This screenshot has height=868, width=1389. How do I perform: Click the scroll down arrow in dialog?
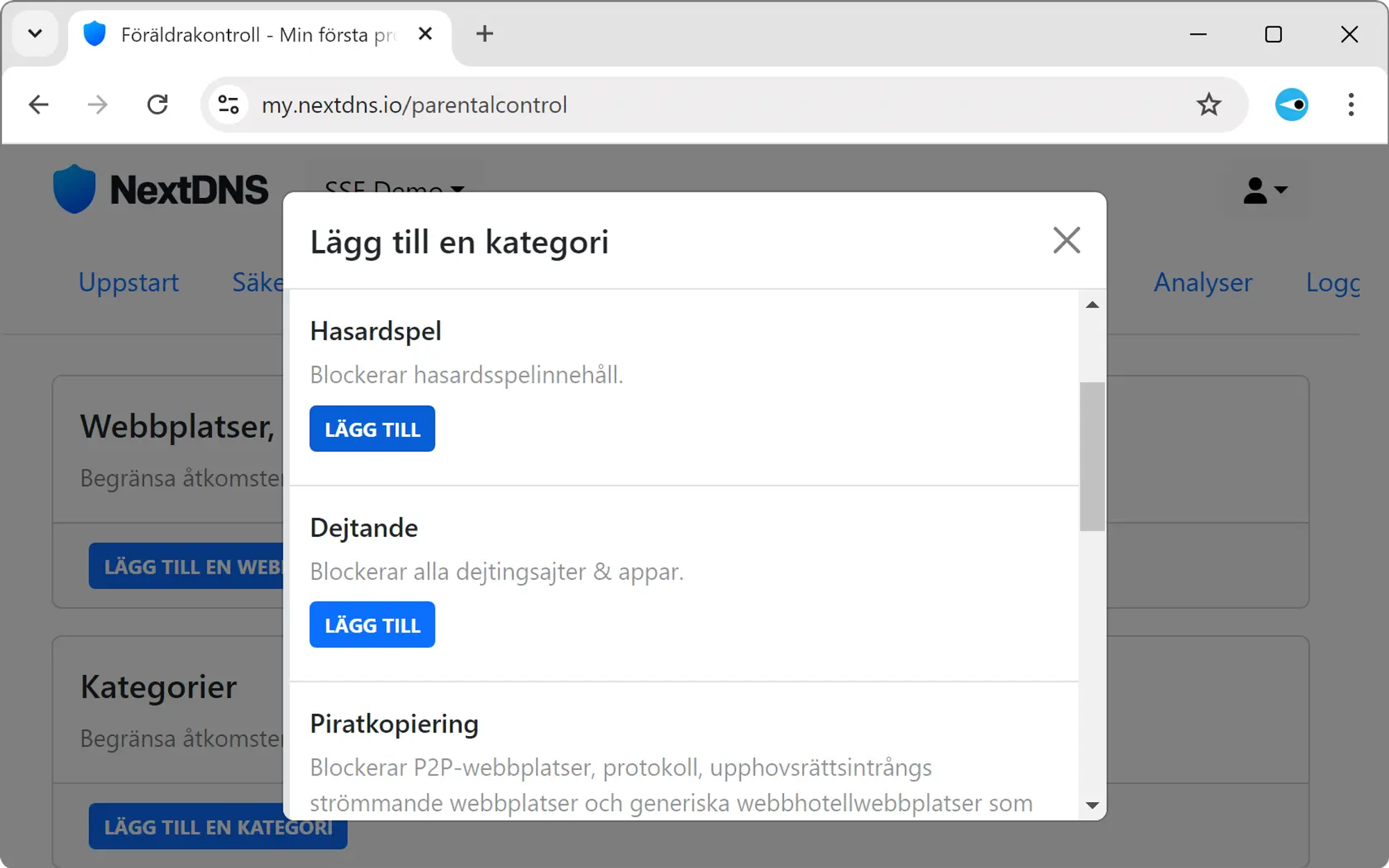point(1092,806)
